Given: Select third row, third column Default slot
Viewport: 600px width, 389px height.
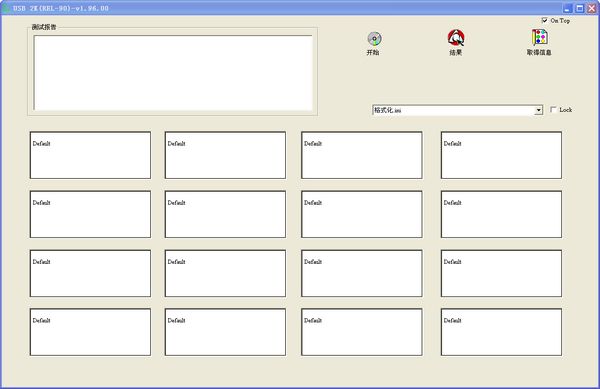Looking at the screenshot, I should click(x=362, y=273).
